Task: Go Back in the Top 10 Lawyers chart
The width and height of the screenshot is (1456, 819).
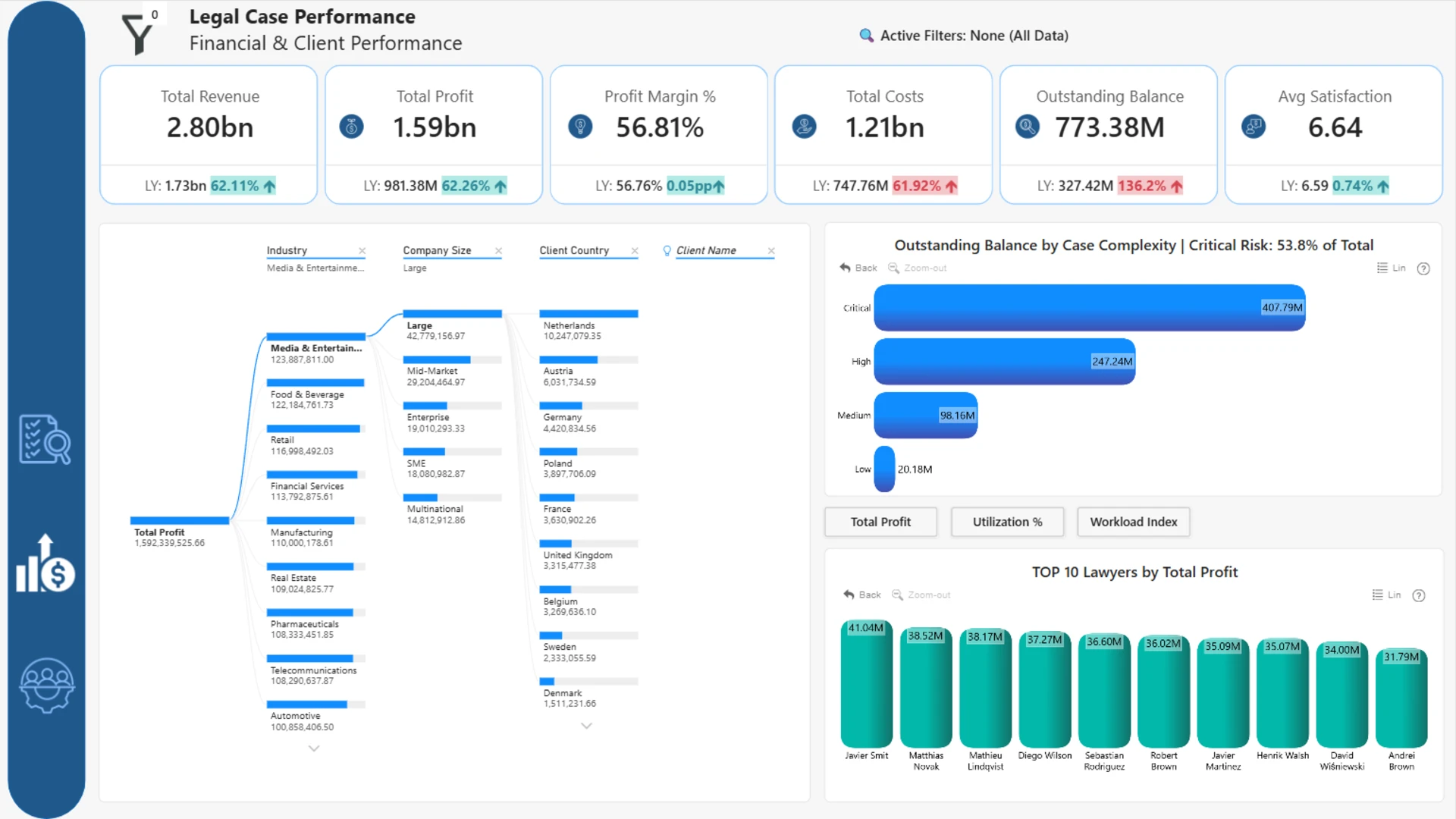Action: tap(861, 595)
